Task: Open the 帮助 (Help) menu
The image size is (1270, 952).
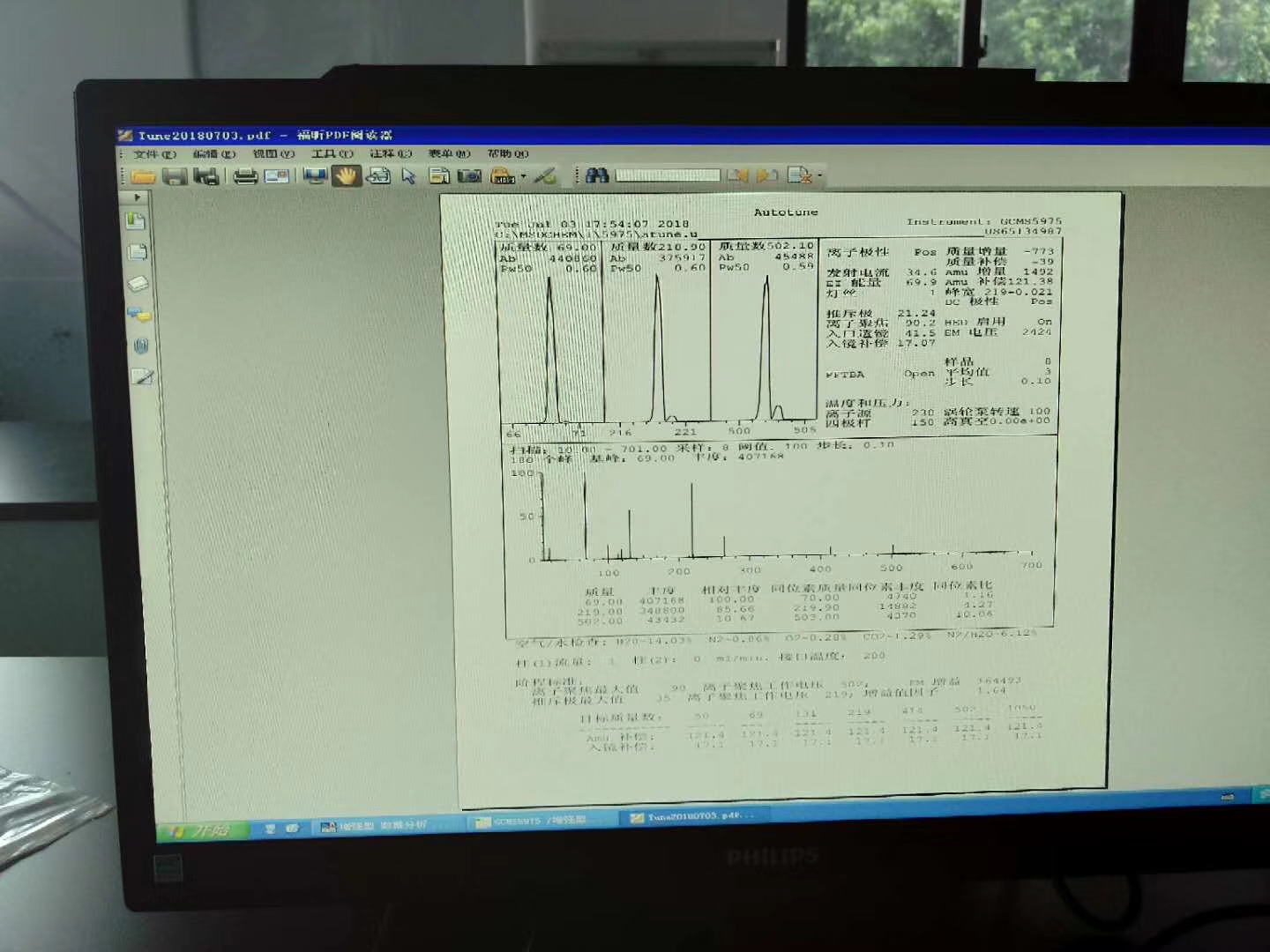Action: point(507,153)
